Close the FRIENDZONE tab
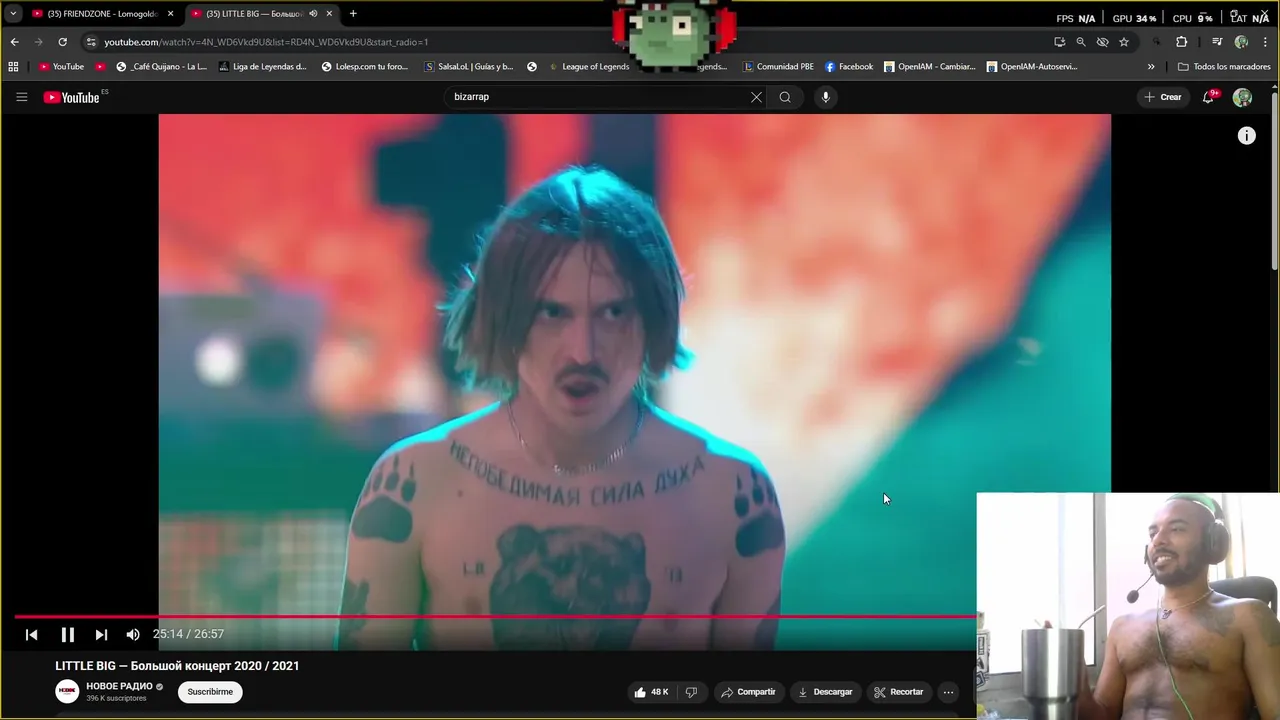 [170, 14]
